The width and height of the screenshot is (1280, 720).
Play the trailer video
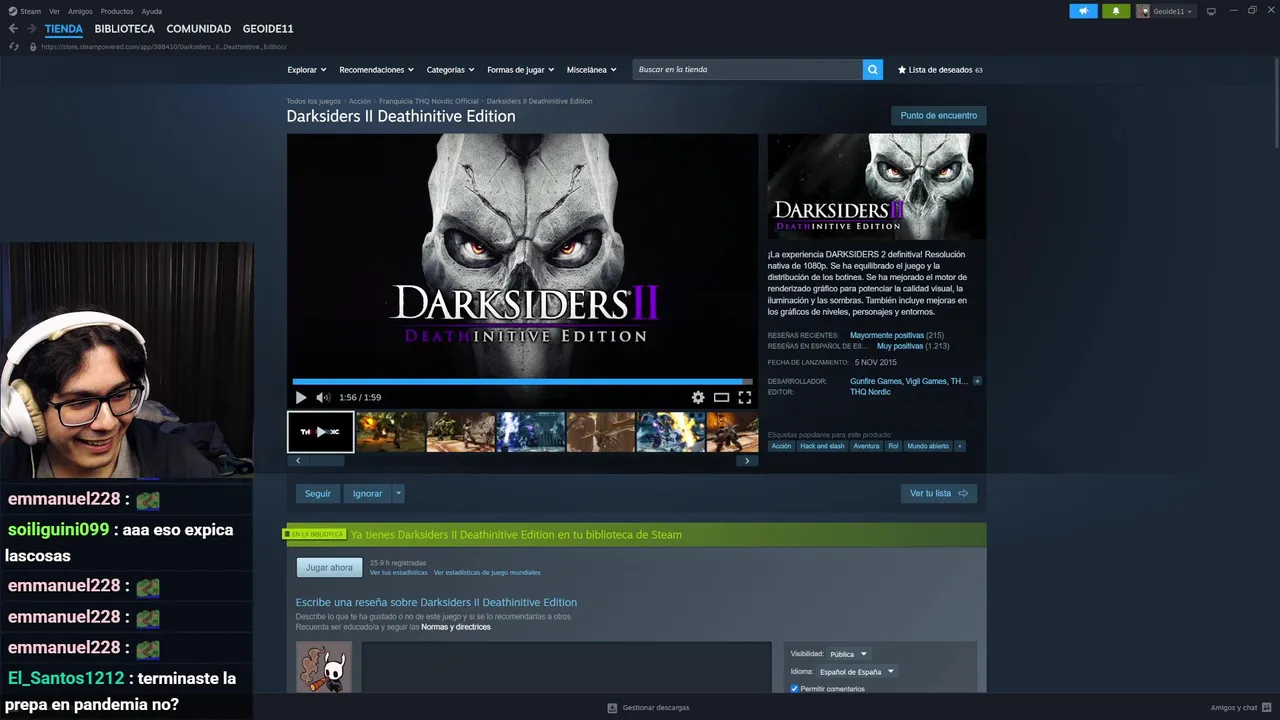pos(301,397)
